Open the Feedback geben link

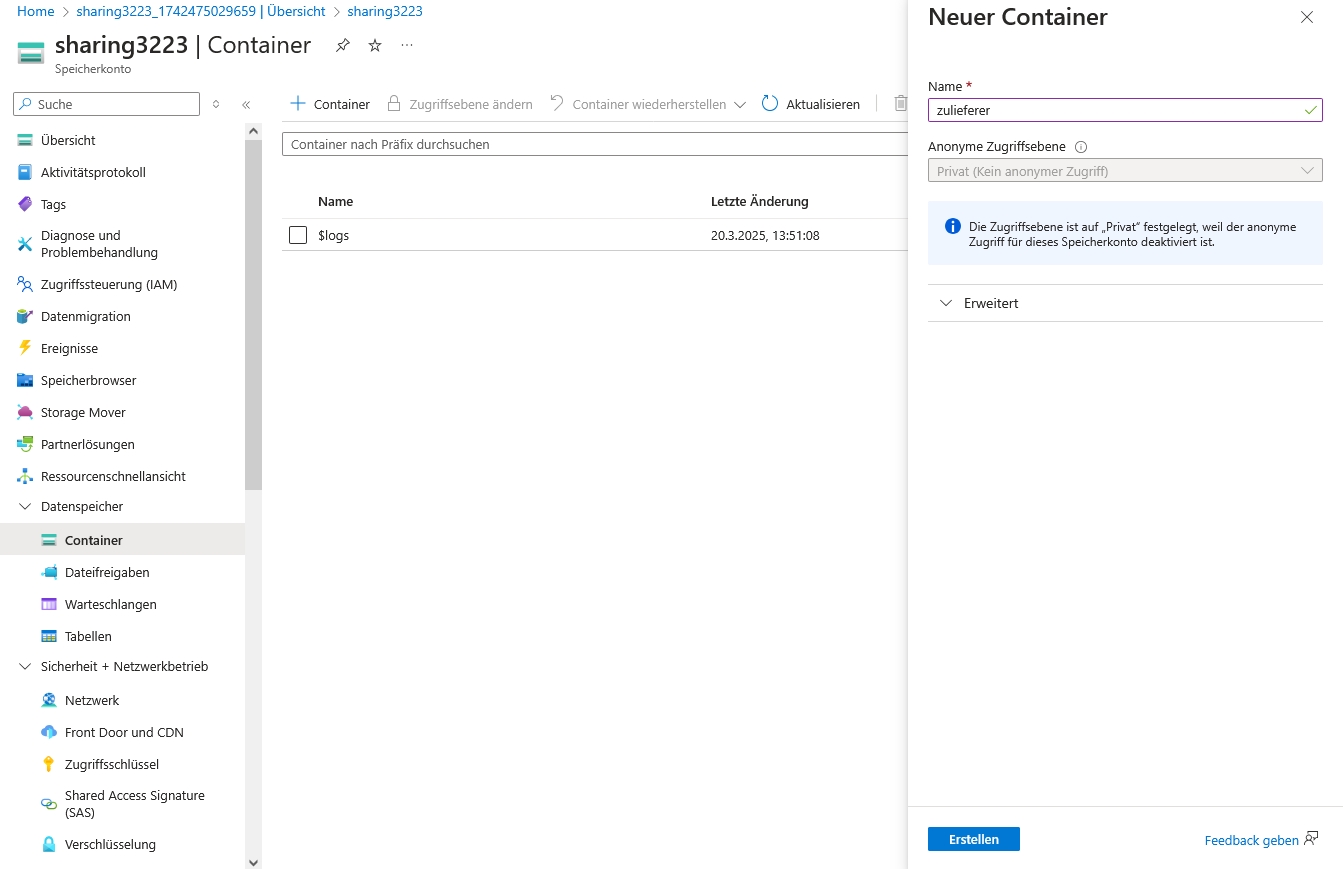[1251, 840]
